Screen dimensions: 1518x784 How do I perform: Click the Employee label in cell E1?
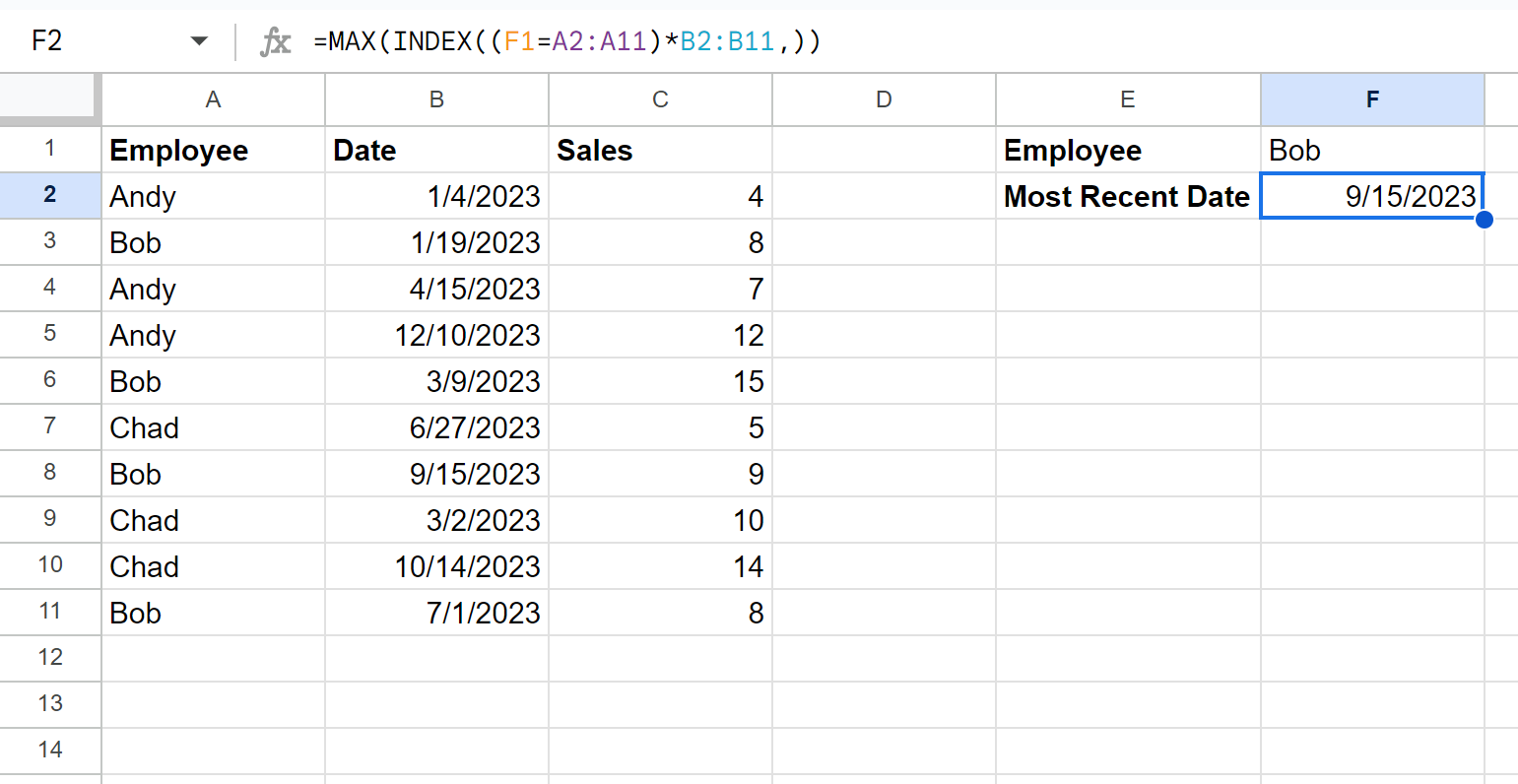[x=1128, y=150]
